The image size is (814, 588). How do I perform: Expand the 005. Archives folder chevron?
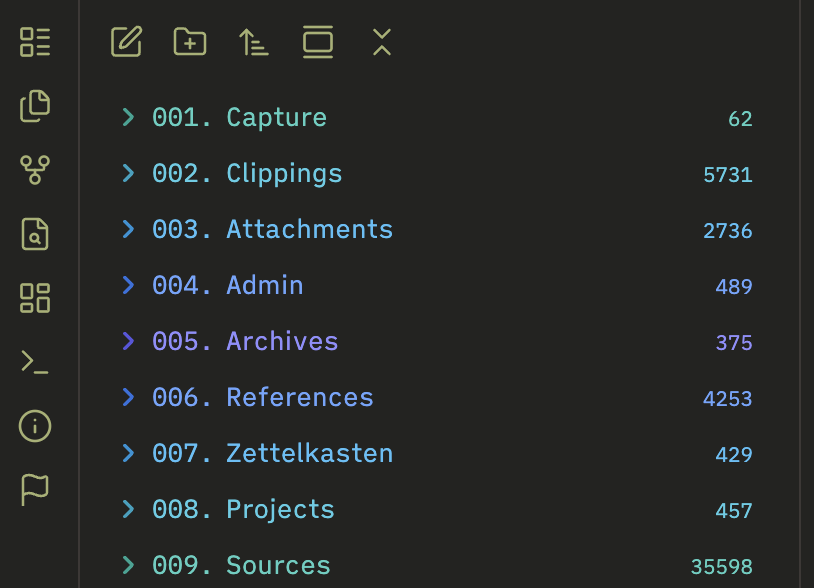click(128, 342)
